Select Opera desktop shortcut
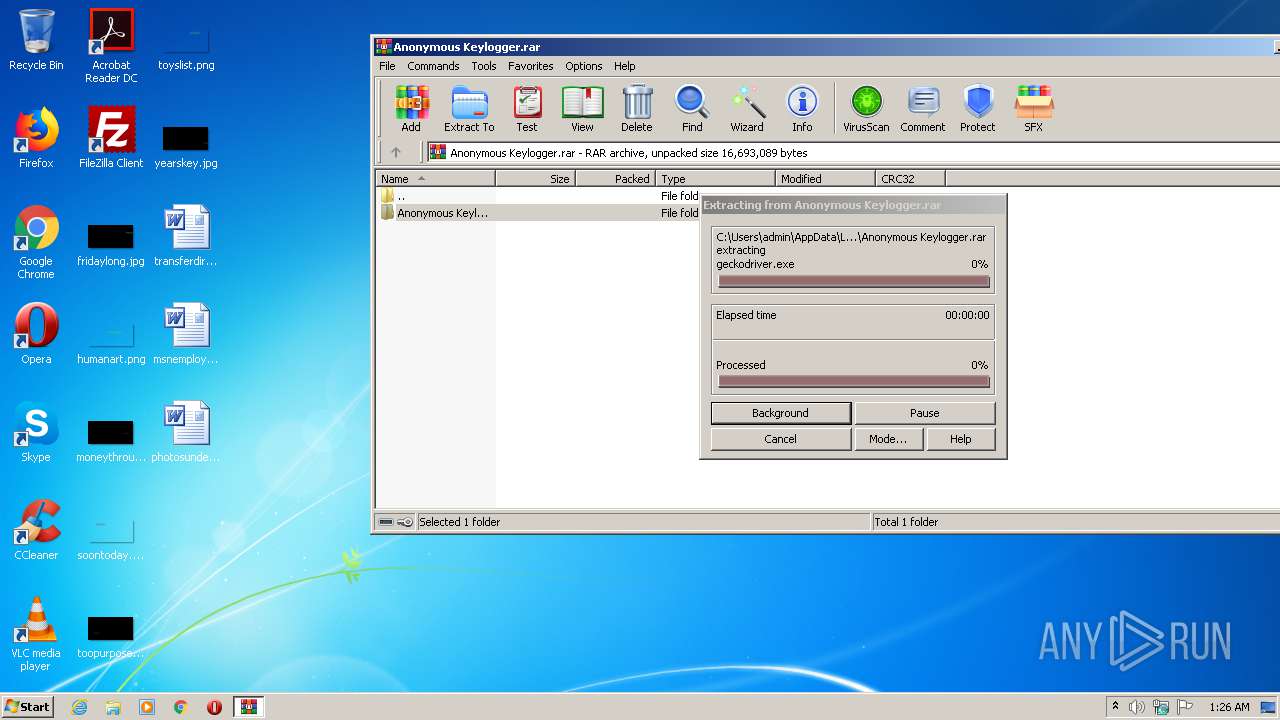 36,334
